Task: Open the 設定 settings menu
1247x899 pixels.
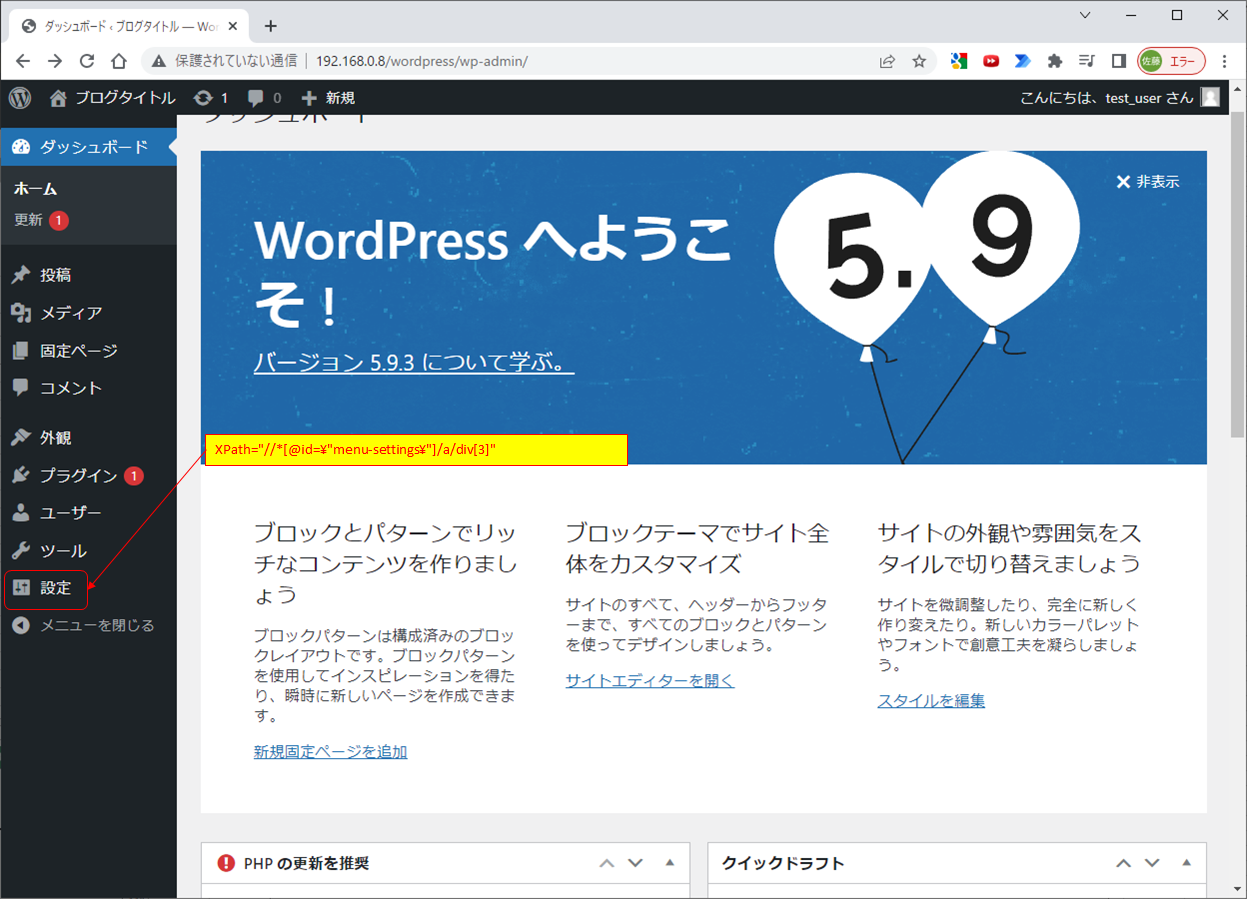Action: tap(88, 588)
